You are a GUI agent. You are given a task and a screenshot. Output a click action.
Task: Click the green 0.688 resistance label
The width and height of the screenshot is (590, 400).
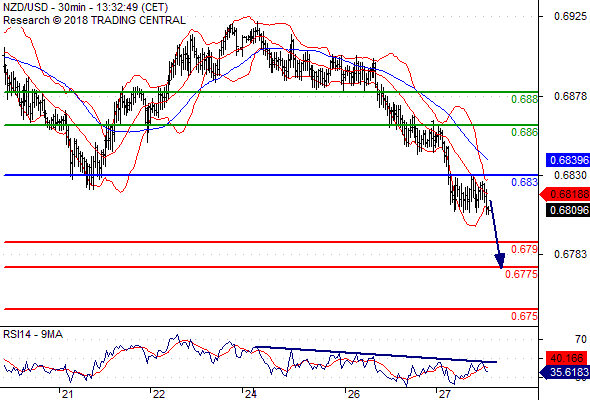tap(524, 99)
